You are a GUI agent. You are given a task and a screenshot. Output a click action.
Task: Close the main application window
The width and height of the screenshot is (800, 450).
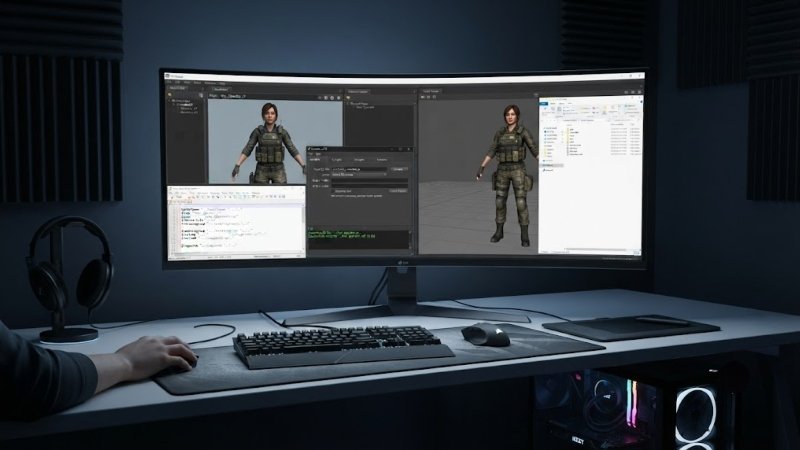640,76
